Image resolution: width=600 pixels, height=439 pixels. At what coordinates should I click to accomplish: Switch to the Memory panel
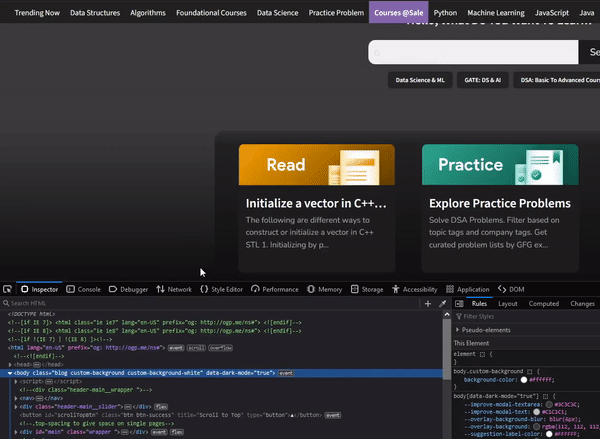click(x=324, y=289)
